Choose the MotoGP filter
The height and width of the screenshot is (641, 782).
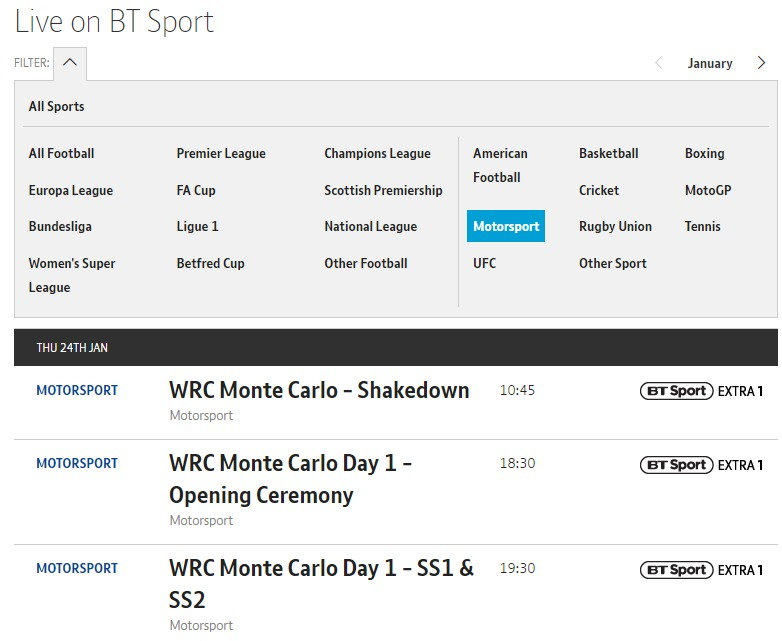708,190
